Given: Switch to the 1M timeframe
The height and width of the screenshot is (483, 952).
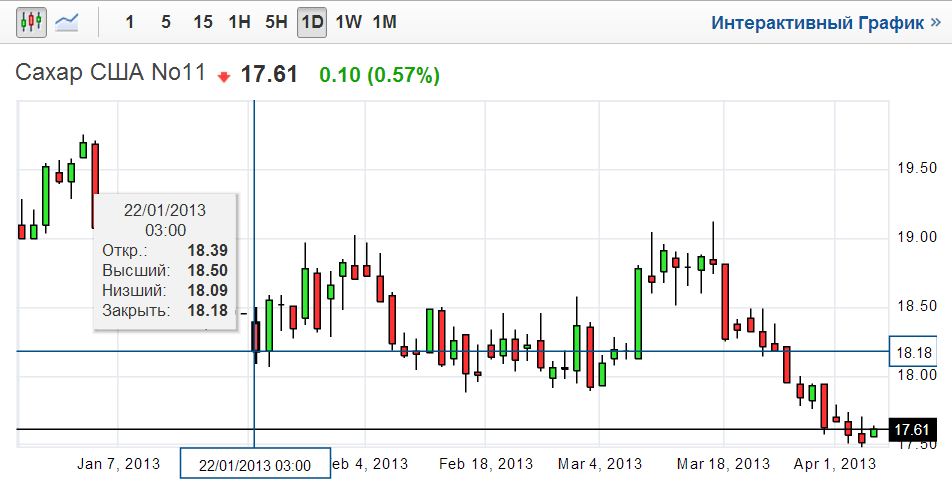Looking at the screenshot, I should (384, 22).
